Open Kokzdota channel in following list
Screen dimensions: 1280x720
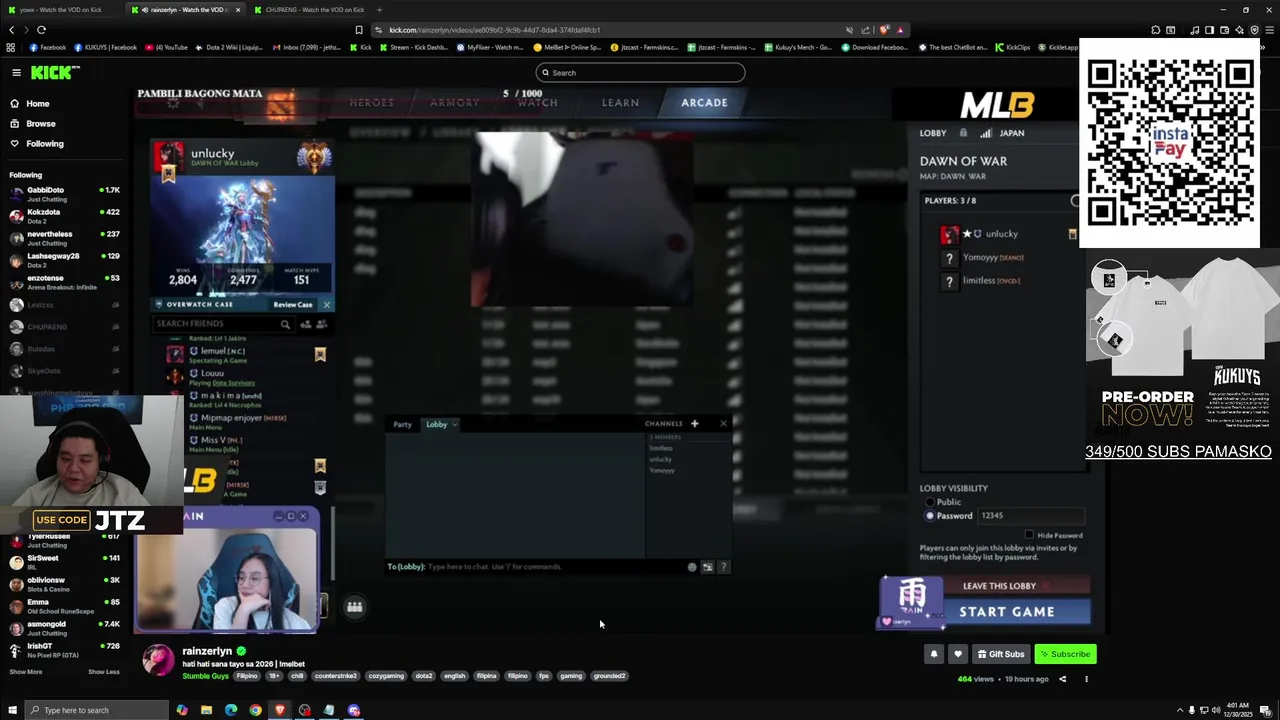tap(64, 216)
